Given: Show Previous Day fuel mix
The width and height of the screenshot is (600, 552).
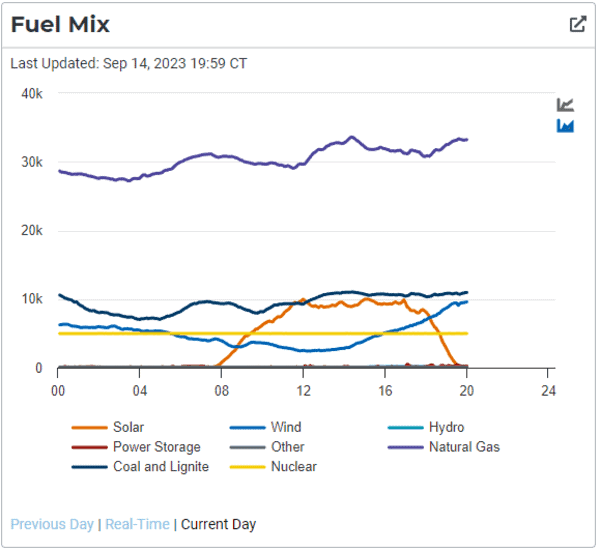Looking at the screenshot, I should coord(52,524).
